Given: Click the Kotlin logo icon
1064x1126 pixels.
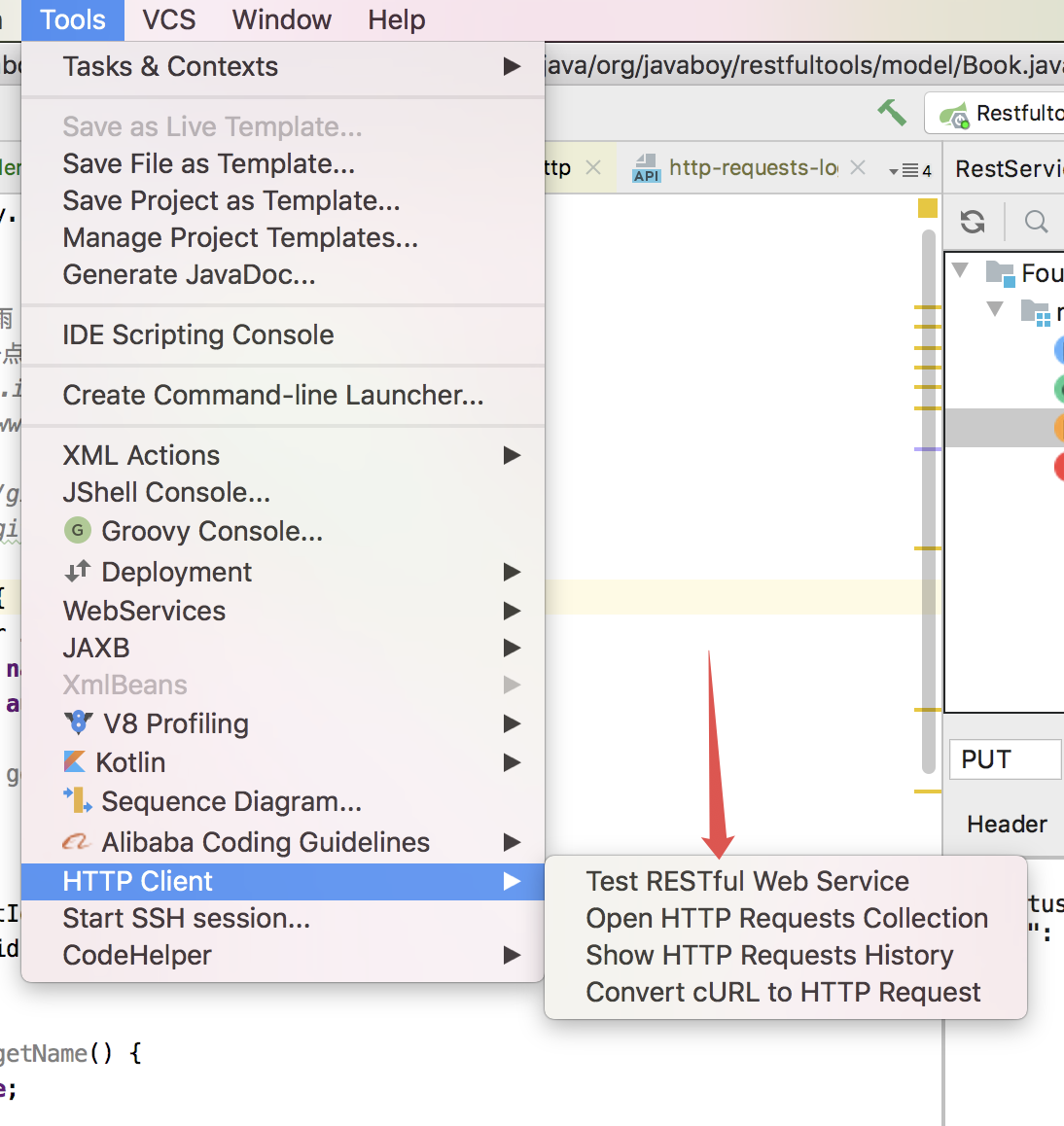Looking at the screenshot, I should point(75,761).
